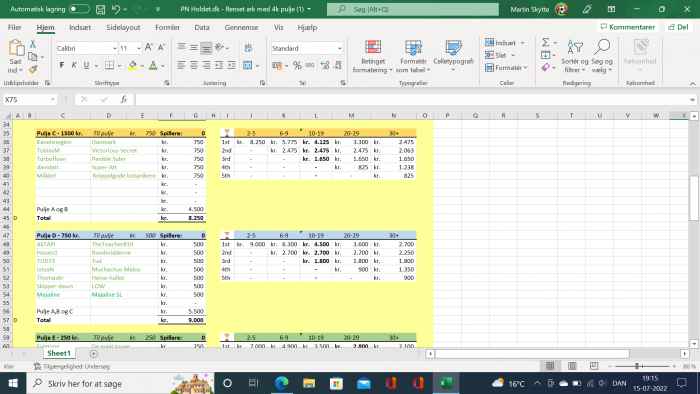700x394 pixels.
Task: Switch to the Formler tab
Action: (x=167, y=27)
